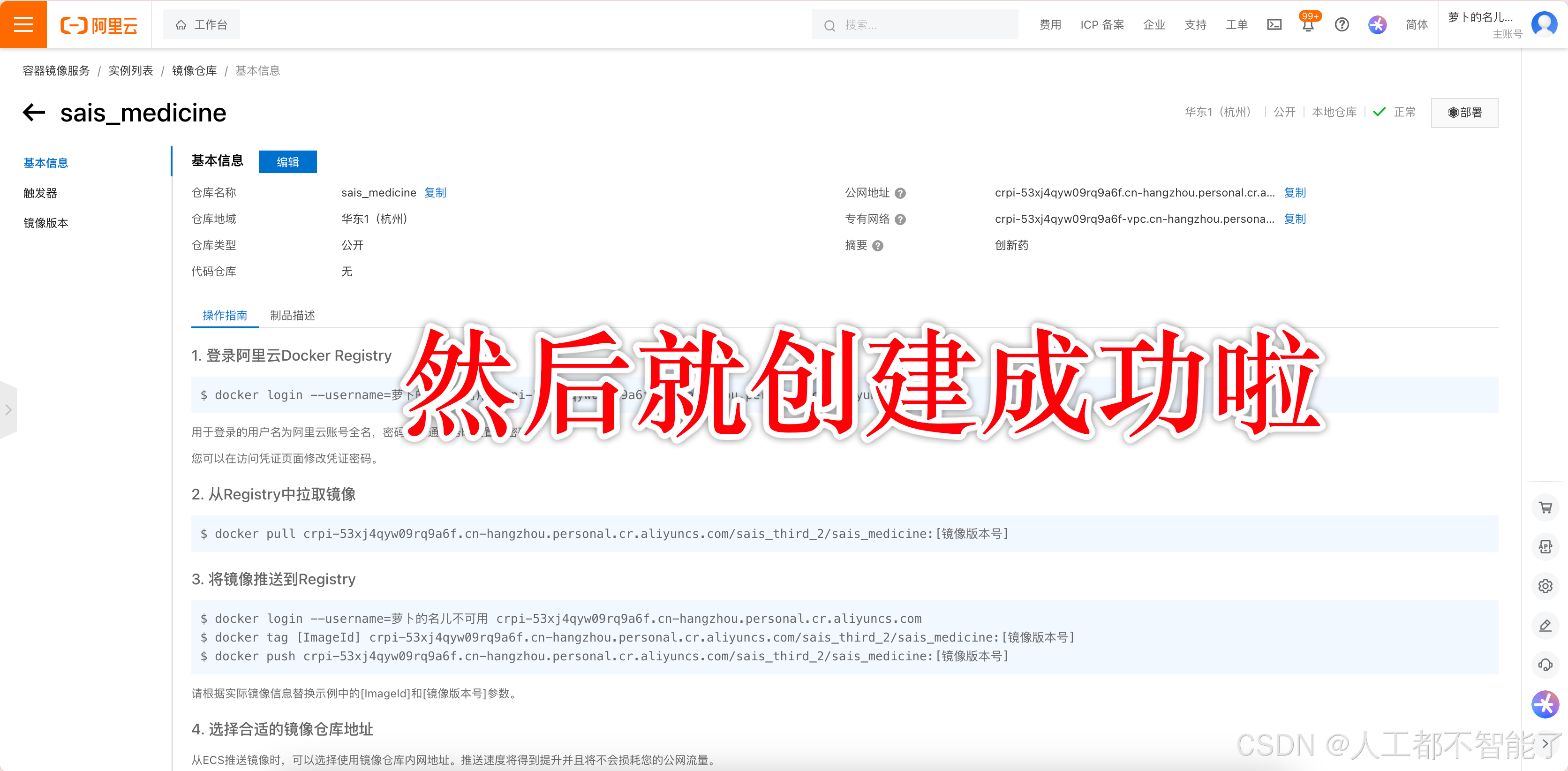Open the hamburger navigation menu
This screenshot has width=1568, height=771.
pyautogui.click(x=23, y=24)
